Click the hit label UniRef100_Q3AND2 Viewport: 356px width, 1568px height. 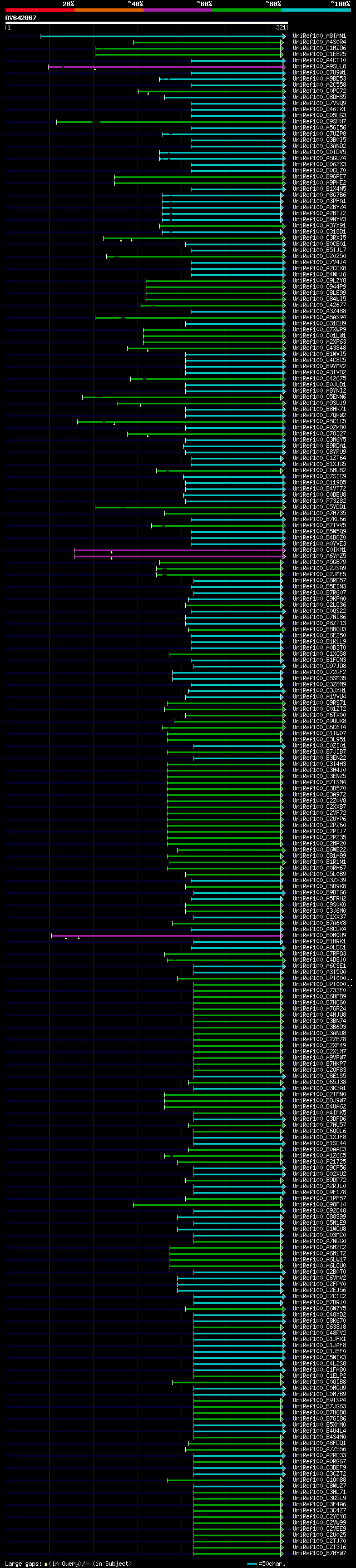coord(319,146)
